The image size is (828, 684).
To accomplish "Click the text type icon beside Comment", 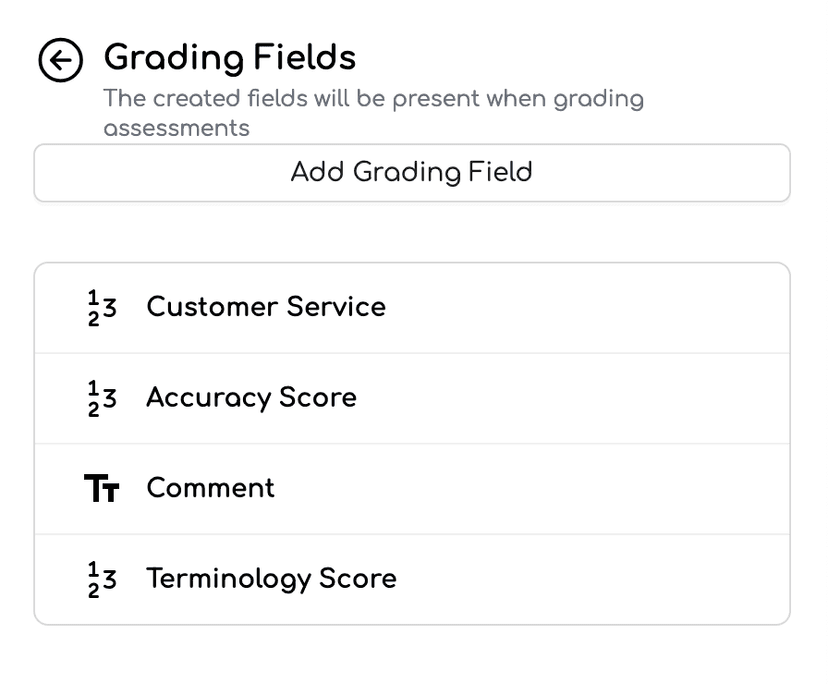I will pyautogui.click(x=102, y=488).
